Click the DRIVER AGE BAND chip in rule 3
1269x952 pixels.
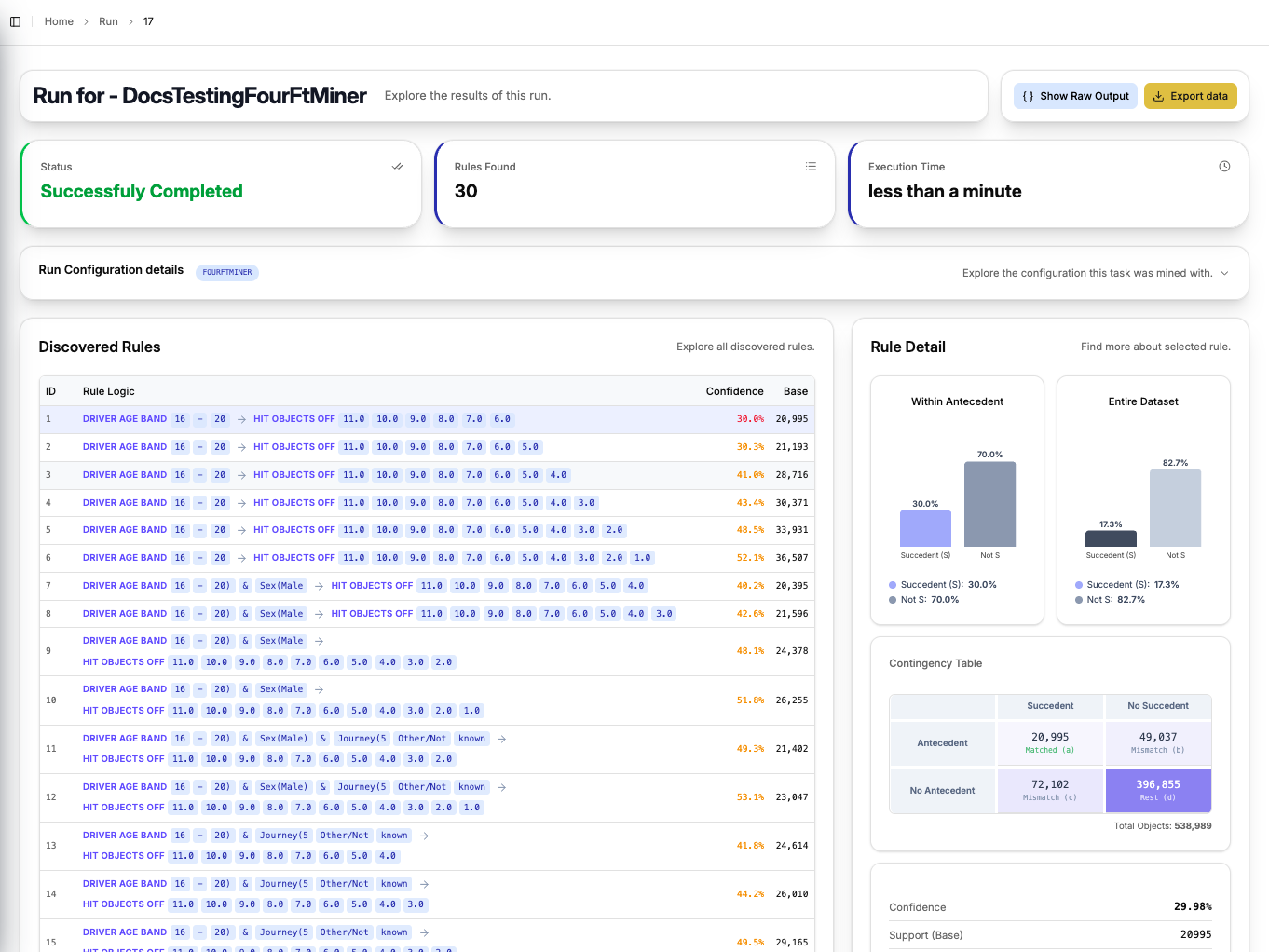point(125,474)
